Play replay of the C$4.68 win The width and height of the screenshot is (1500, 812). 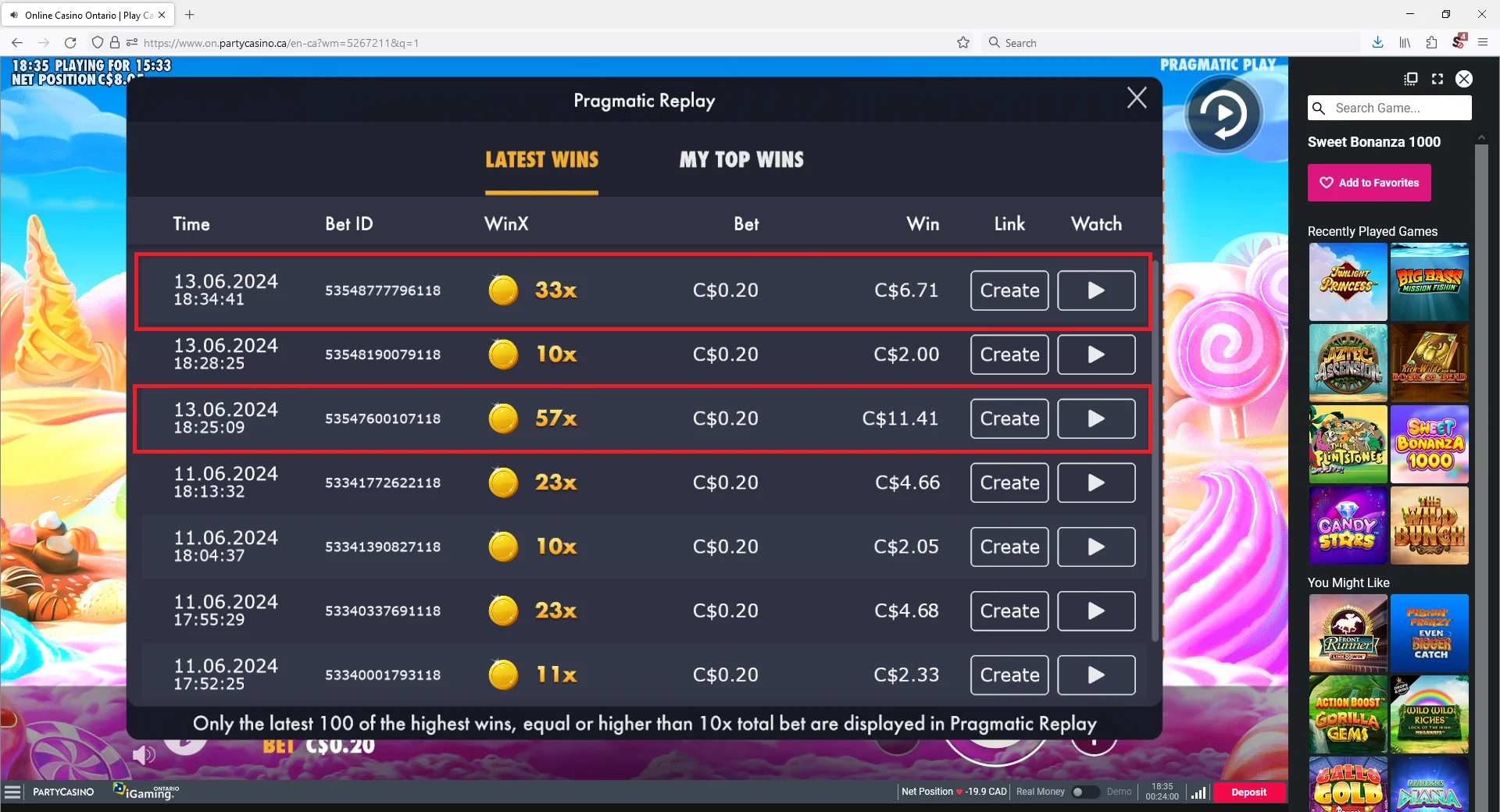pyautogui.click(x=1096, y=611)
